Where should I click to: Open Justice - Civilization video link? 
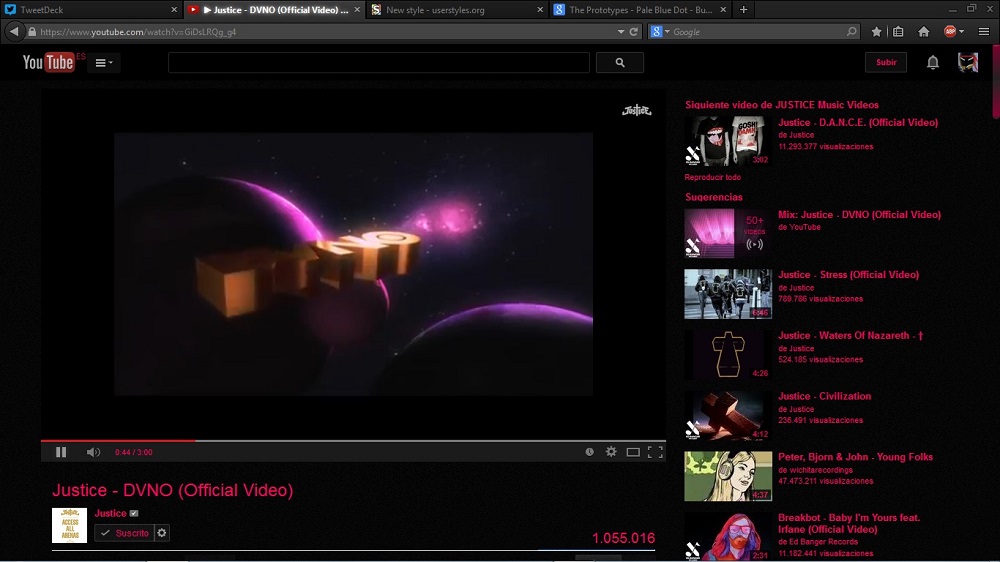(825, 396)
